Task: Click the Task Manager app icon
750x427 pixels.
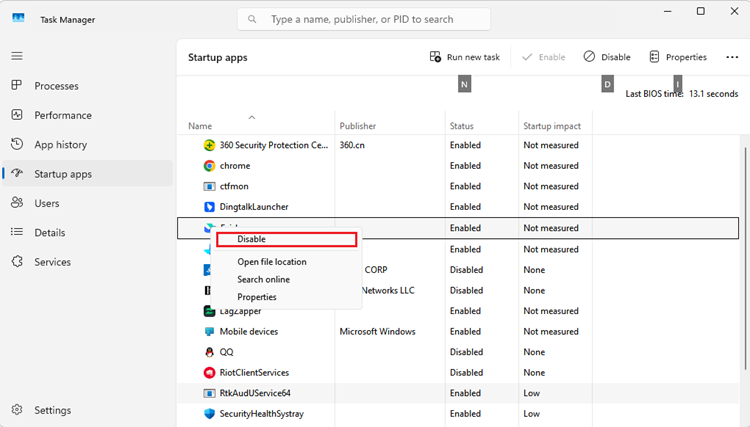Action: point(18,18)
